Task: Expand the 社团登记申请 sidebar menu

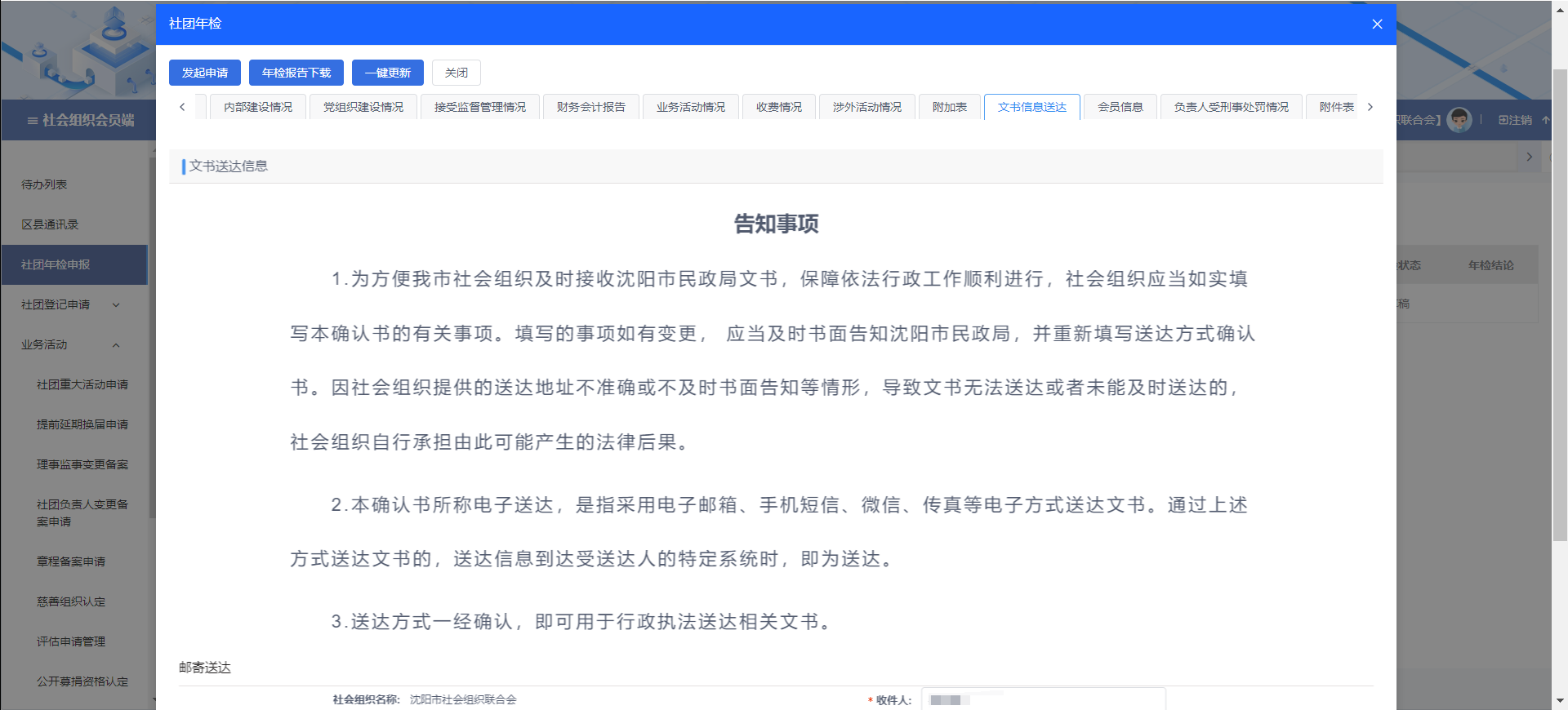Action: click(116, 305)
